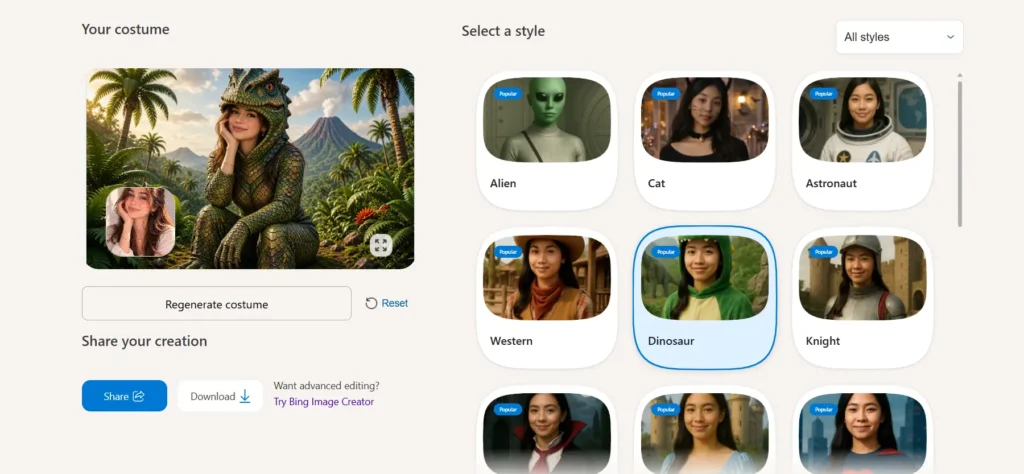Screen dimensions: 1024x474
Task: Click the expand fullscreen icon on costume image
Action: click(x=381, y=245)
